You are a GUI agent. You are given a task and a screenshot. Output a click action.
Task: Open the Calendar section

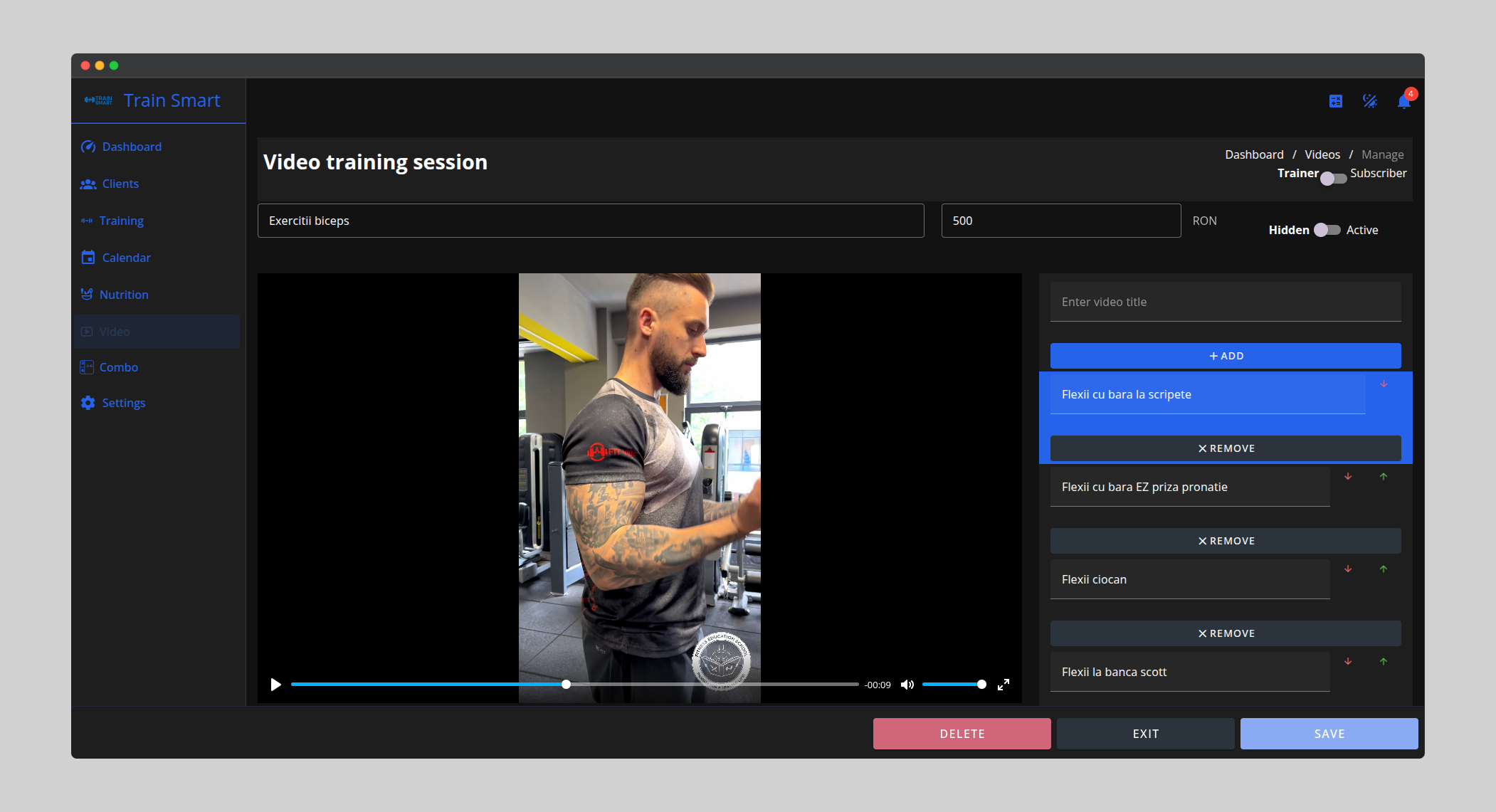point(126,257)
